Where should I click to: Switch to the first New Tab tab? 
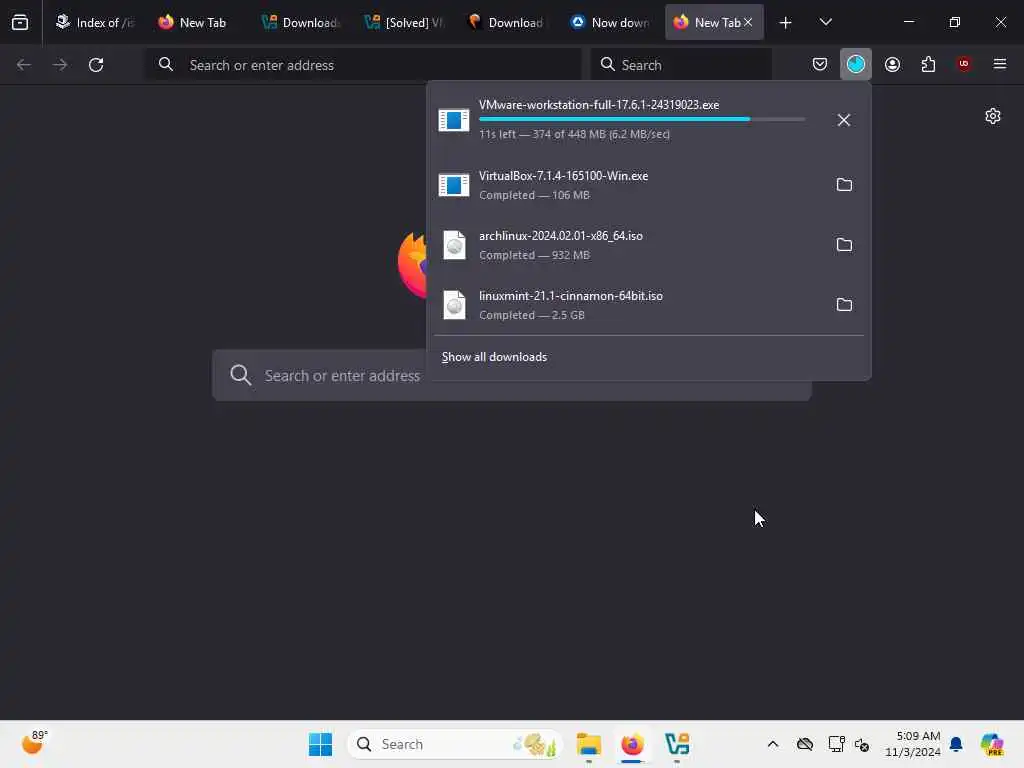point(194,22)
